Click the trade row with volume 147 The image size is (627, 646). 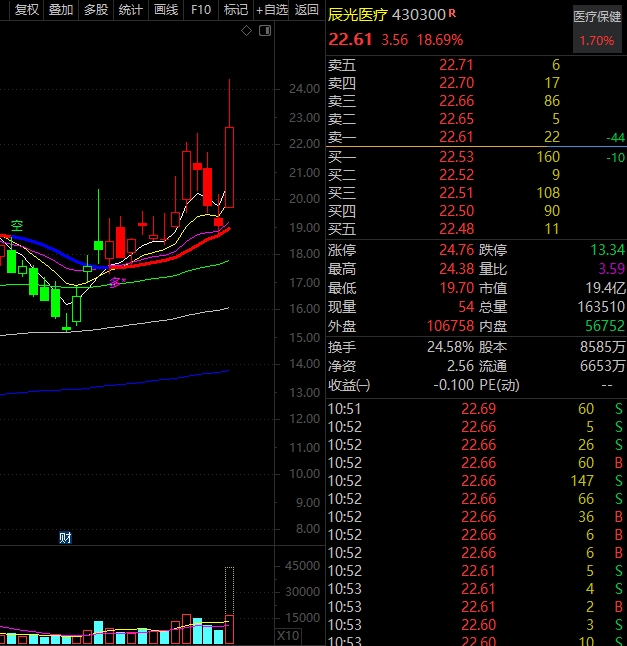[477, 481]
